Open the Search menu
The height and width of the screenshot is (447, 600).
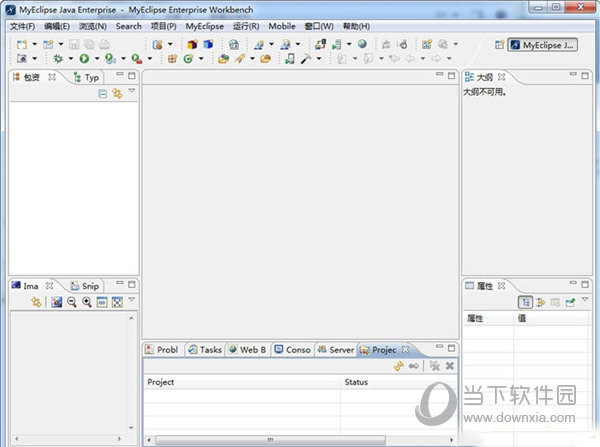pos(129,26)
